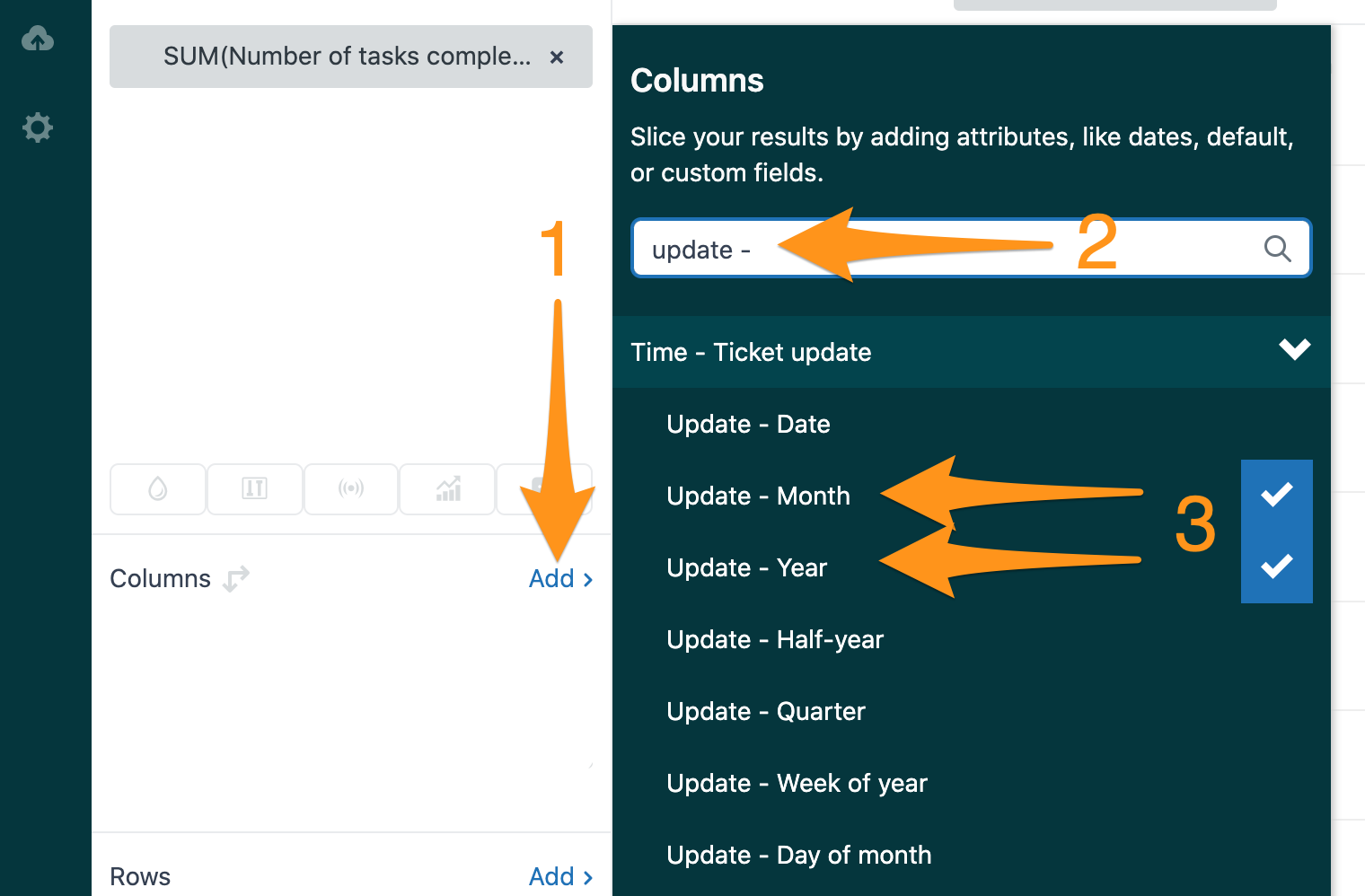Image resolution: width=1365 pixels, height=896 pixels.
Task: Select the Update - Month attribute
Action: (758, 496)
